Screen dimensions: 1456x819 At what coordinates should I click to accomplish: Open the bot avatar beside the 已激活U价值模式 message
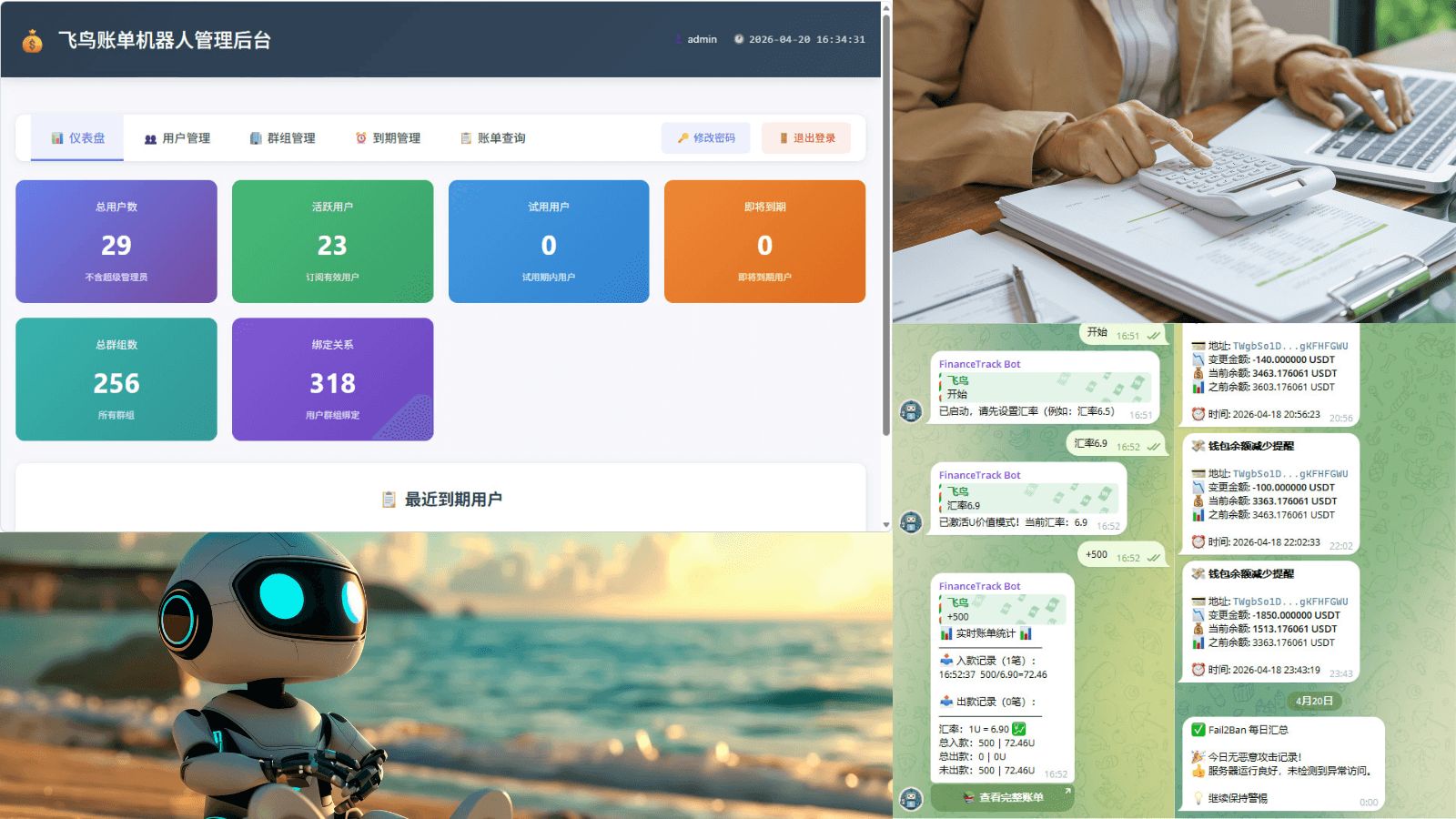[x=911, y=522]
